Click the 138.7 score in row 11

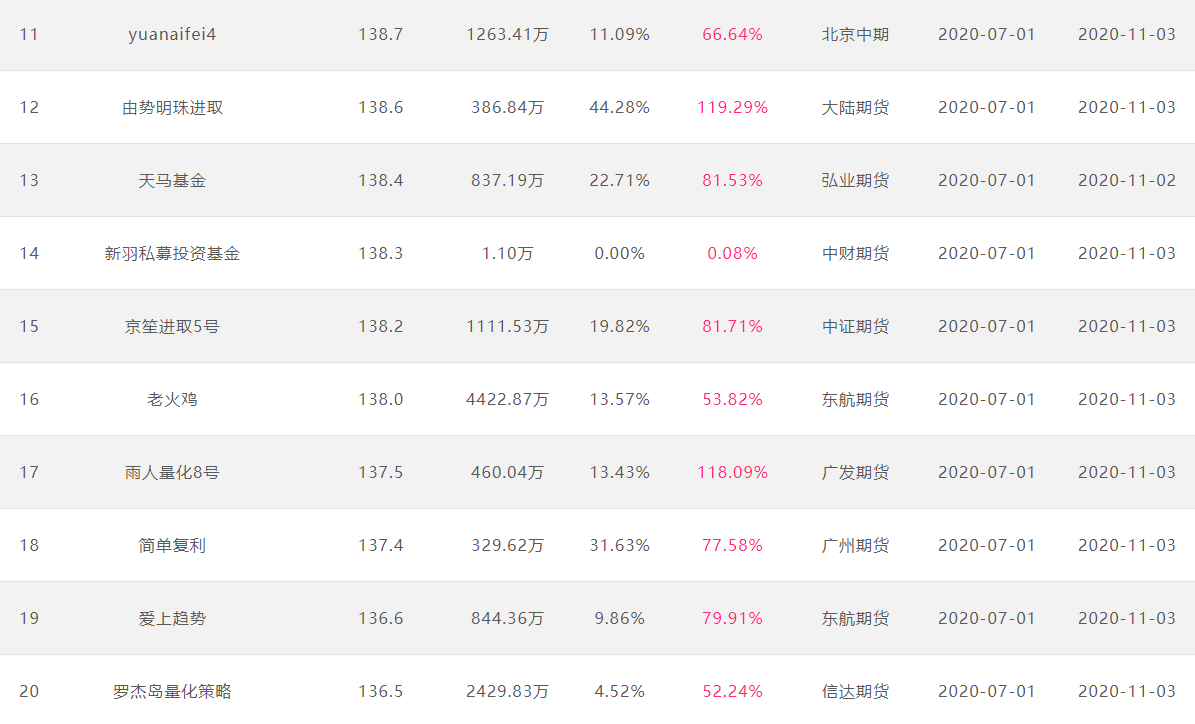(380, 34)
